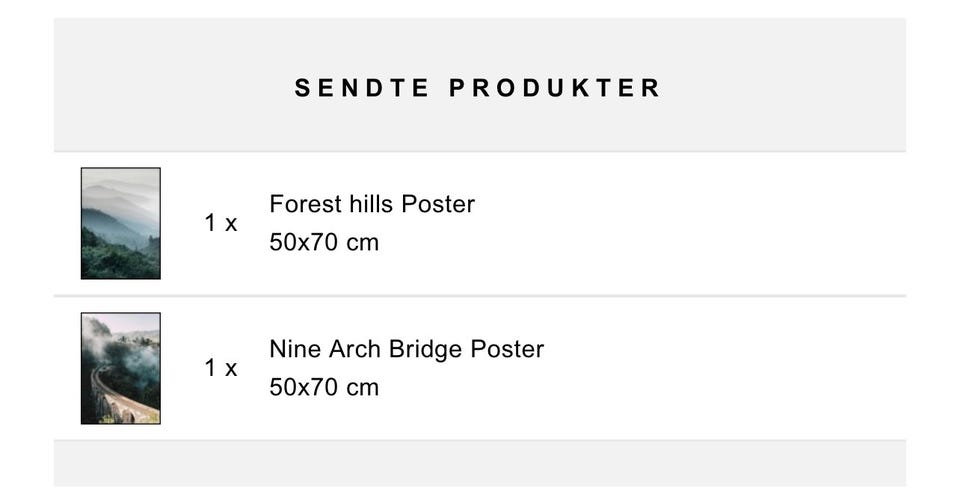Open the Forest hills poster thumbnail
The image size is (960, 503).
tap(120, 223)
